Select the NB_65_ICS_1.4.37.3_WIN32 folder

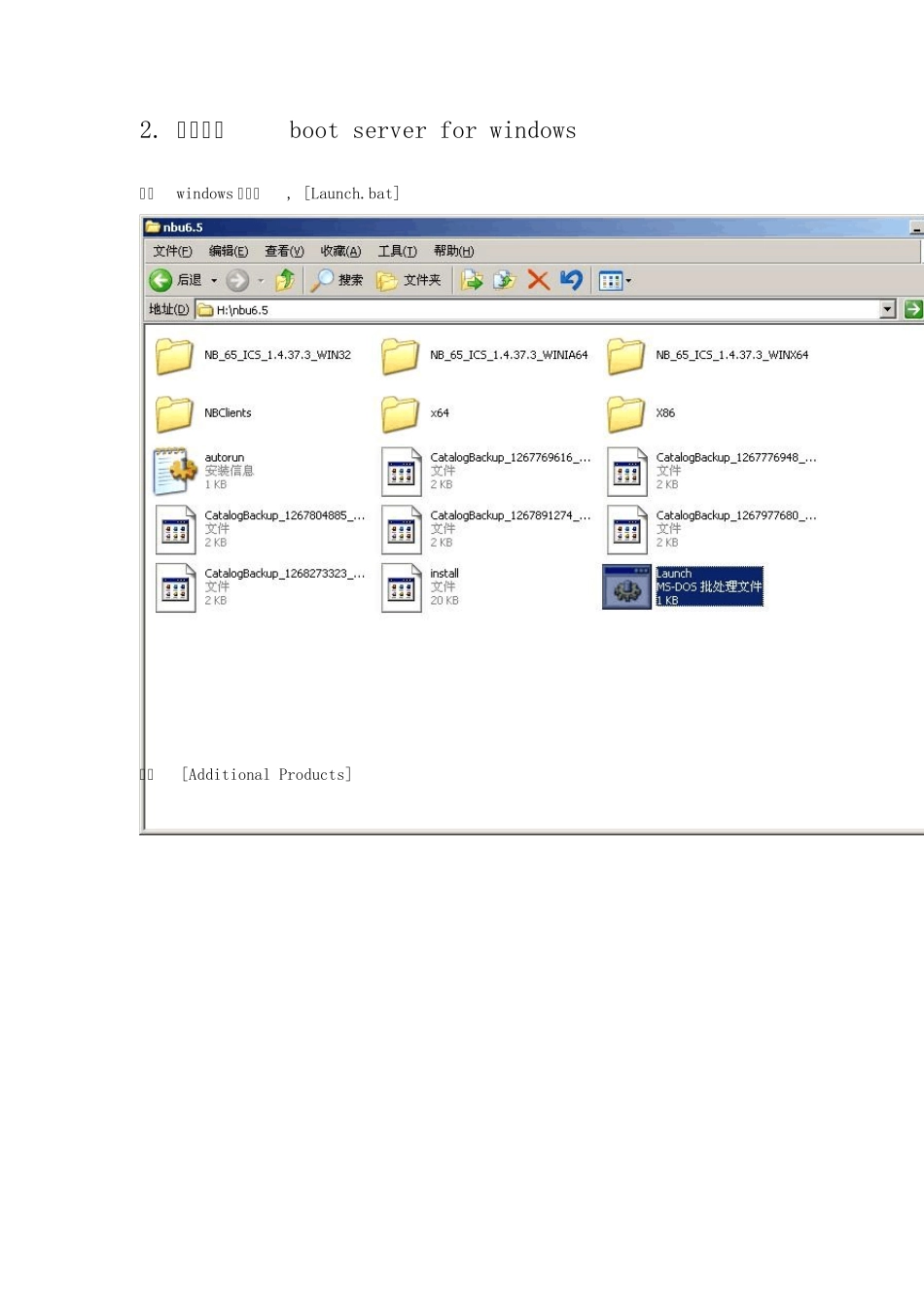click(253, 356)
